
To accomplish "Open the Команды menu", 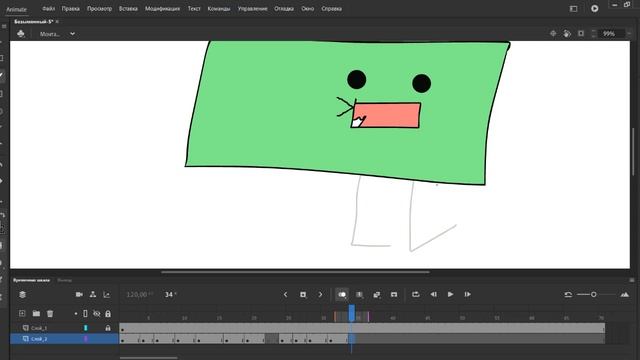I will tap(219, 9).
